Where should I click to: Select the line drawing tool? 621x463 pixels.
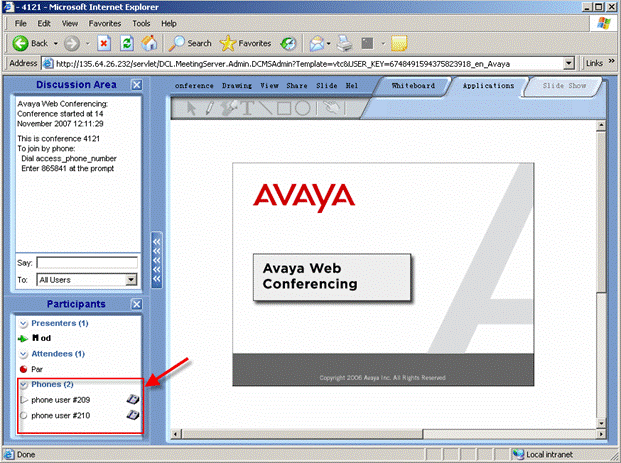(265, 108)
